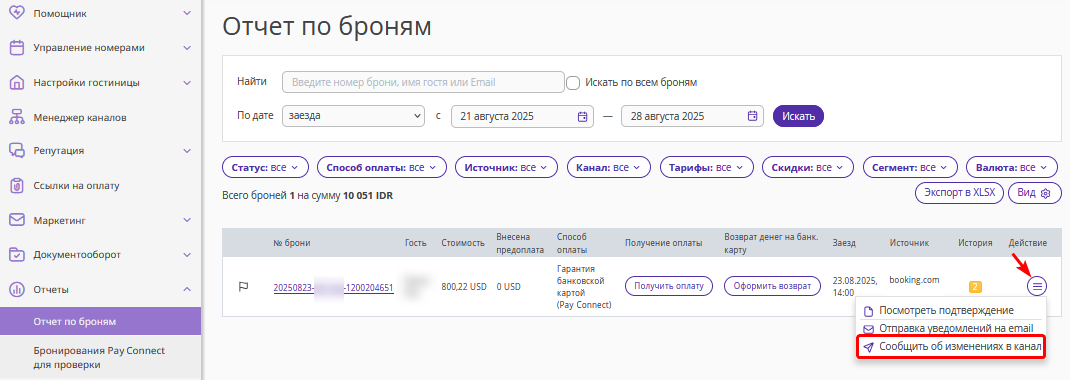Click the start date field 21 августа 2025
Image resolution: width=1070 pixels, height=380 pixels.
click(522, 116)
